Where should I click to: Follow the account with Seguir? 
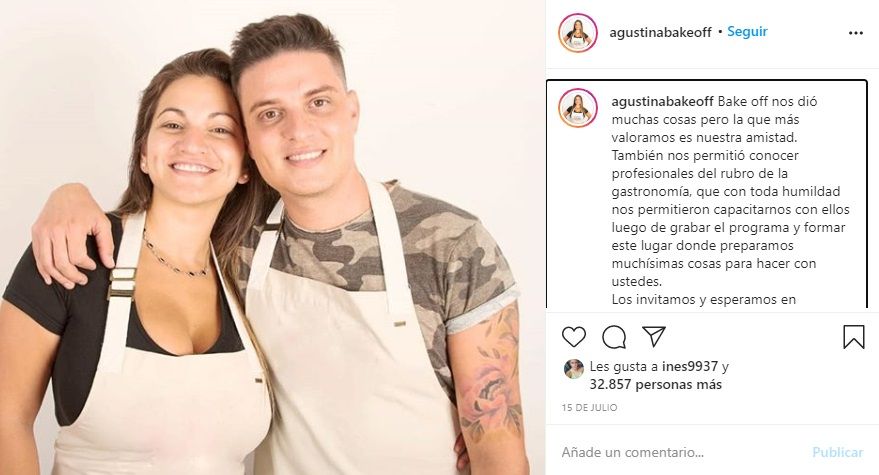pyautogui.click(x=747, y=32)
